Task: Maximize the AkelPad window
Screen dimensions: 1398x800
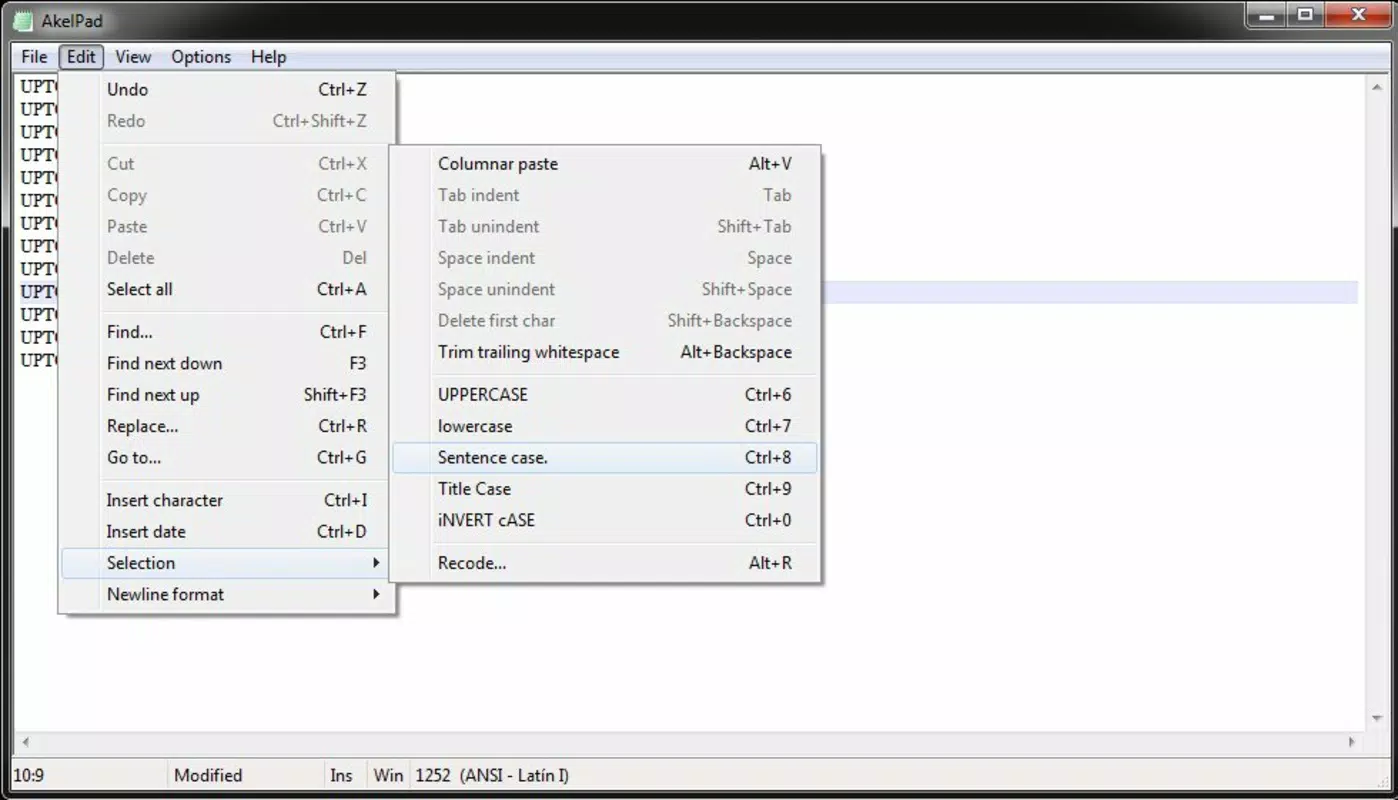Action: [1306, 15]
